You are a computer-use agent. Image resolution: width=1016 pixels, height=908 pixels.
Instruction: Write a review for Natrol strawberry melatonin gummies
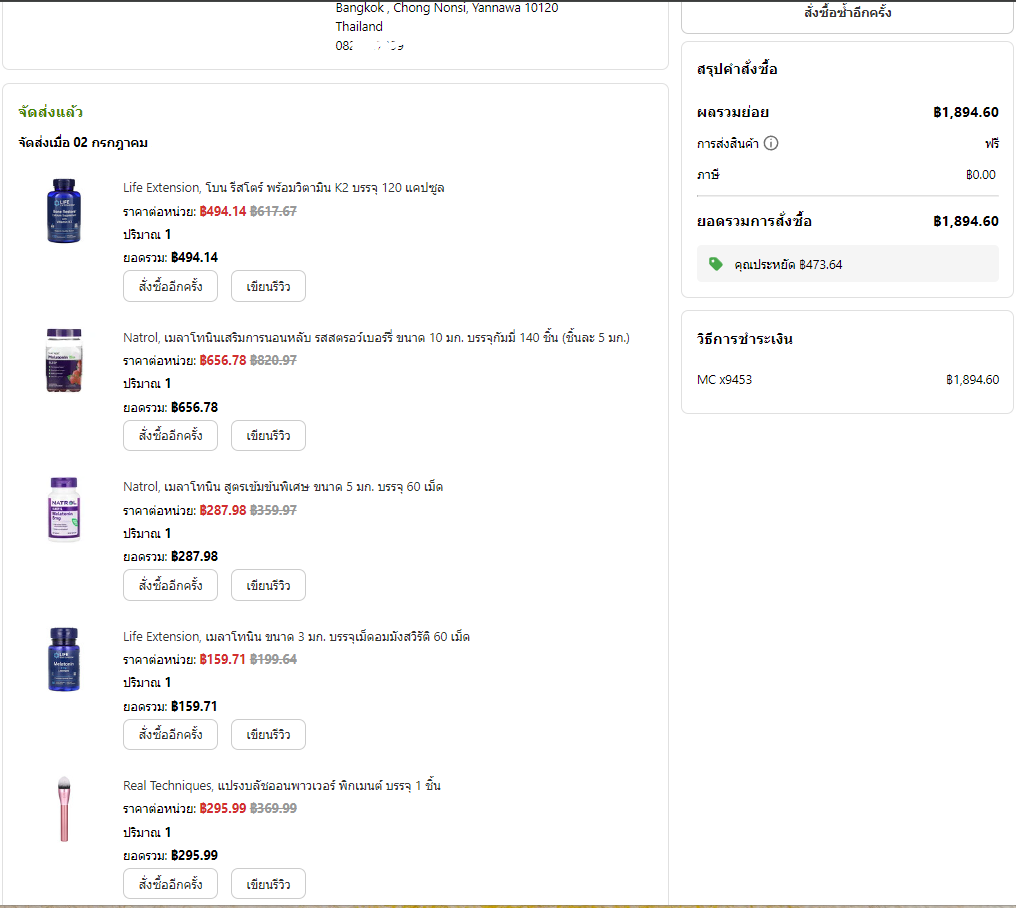point(268,436)
